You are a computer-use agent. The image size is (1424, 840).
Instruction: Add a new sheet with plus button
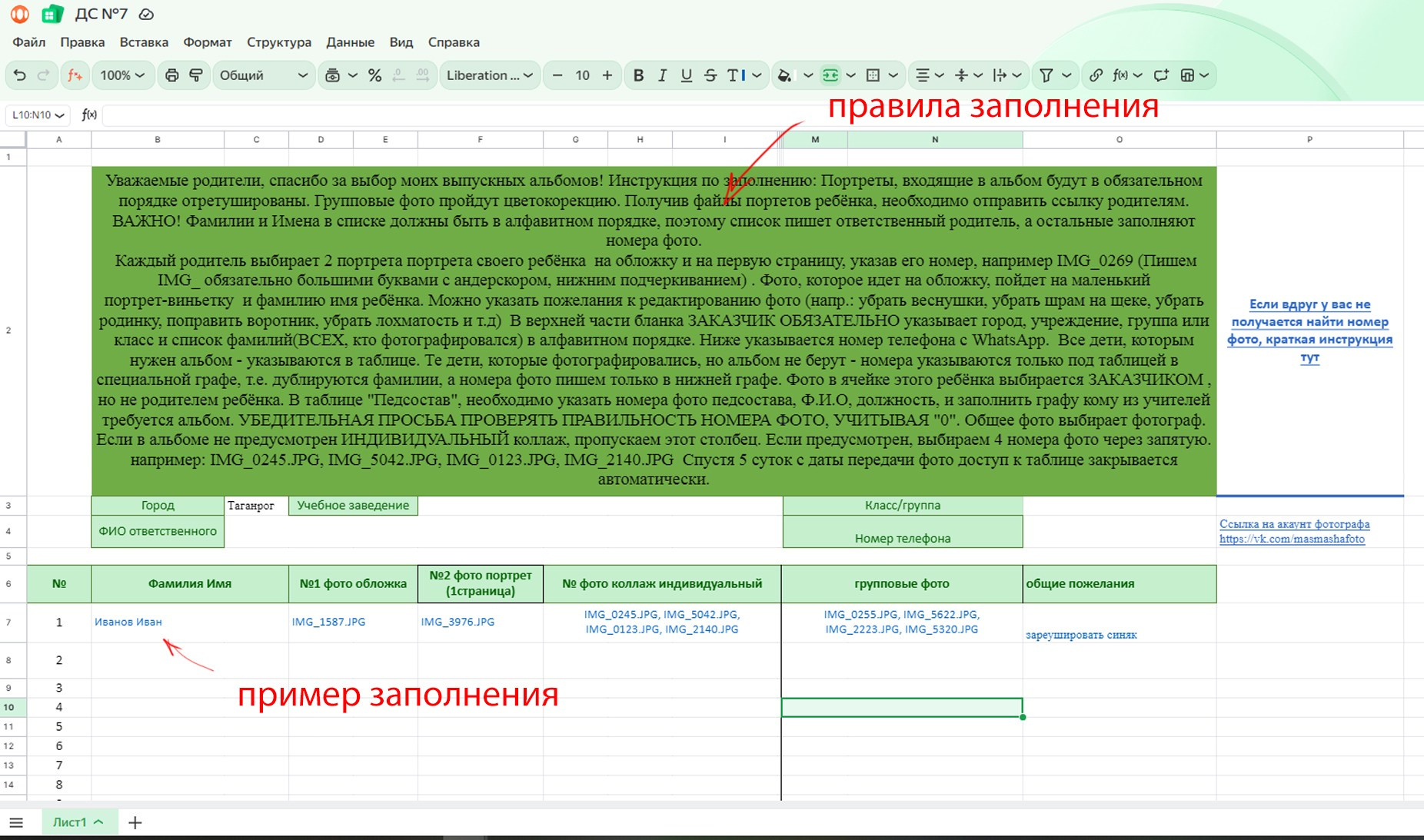point(135,822)
